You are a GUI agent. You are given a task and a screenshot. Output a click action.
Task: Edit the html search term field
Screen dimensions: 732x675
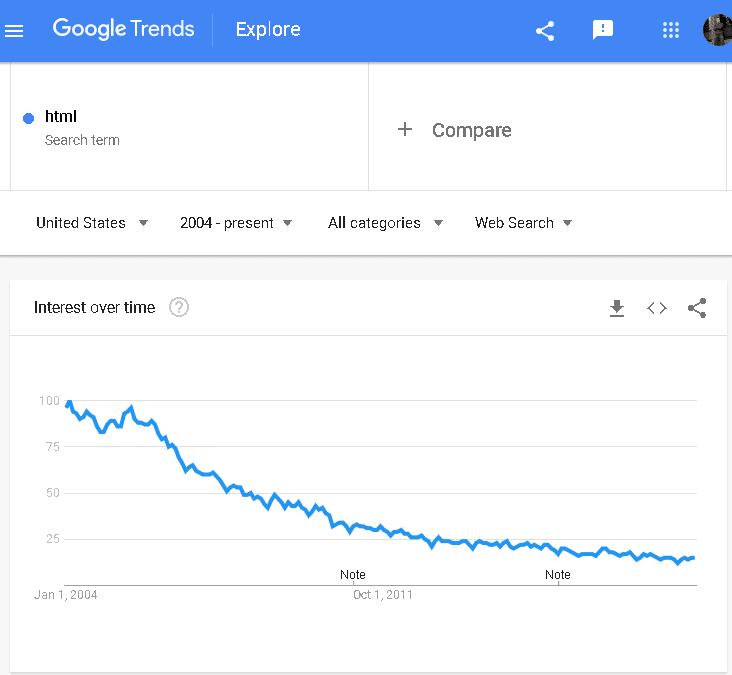click(x=189, y=127)
